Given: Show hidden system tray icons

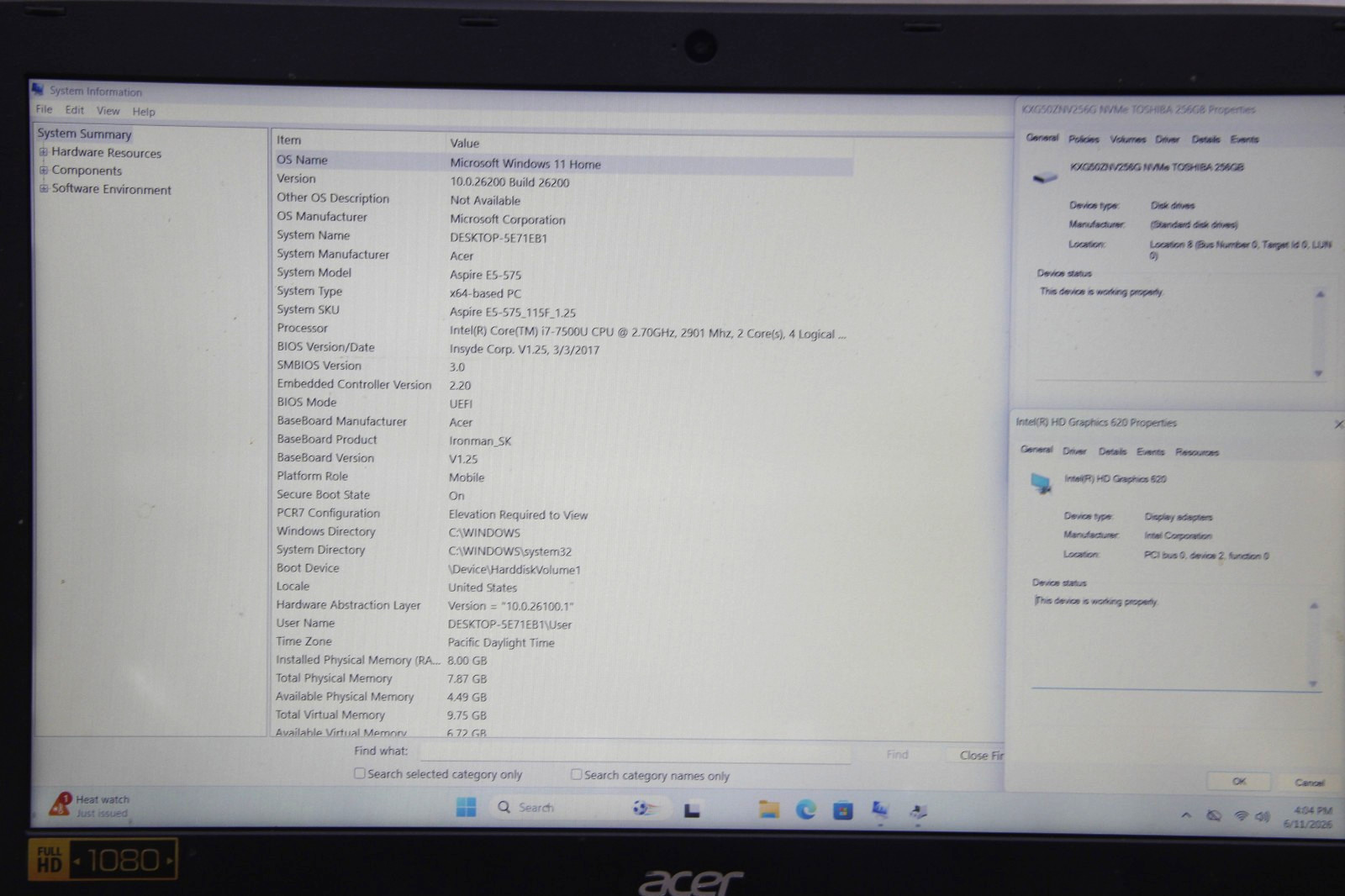Looking at the screenshot, I should point(1185,814).
